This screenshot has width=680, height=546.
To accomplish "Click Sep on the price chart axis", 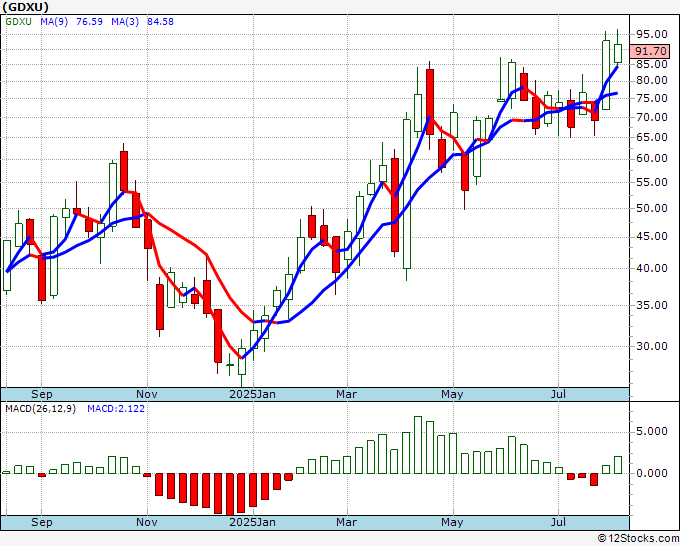I will (42, 394).
